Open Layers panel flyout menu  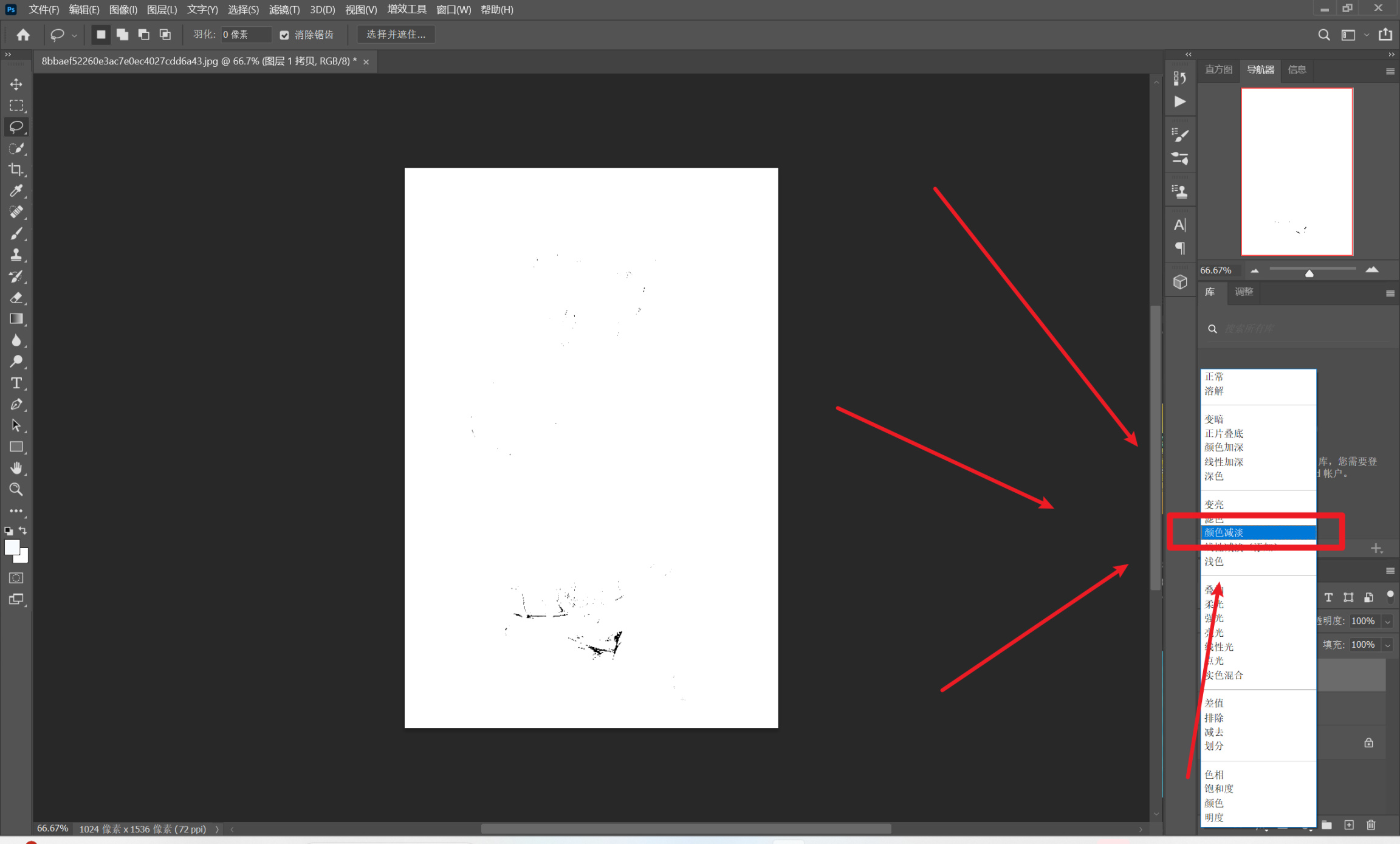(x=1390, y=571)
